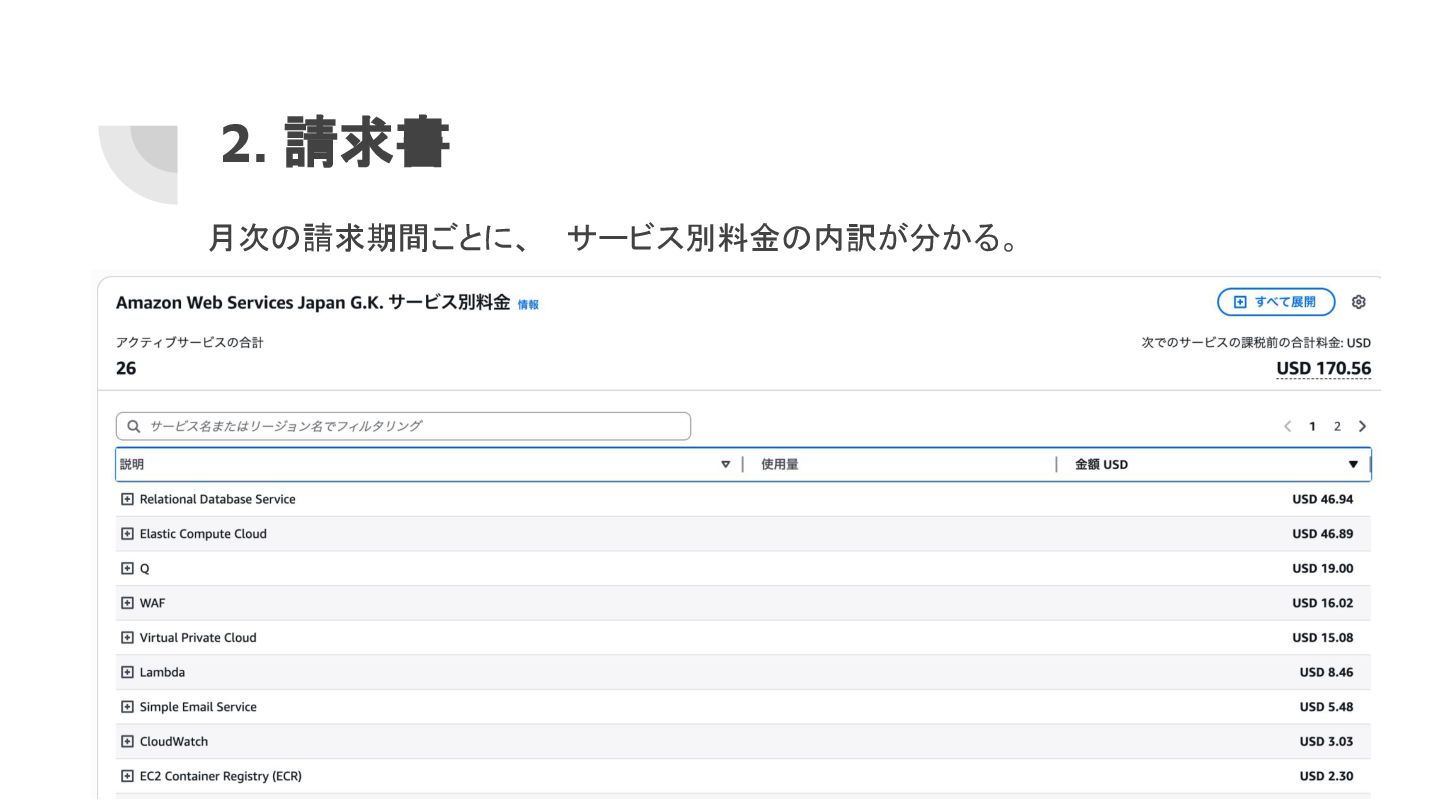The image size is (1440, 810).
Task: Click the 2. 請求書 slide title
Action: pyautogui.click(x=336, y=143)
